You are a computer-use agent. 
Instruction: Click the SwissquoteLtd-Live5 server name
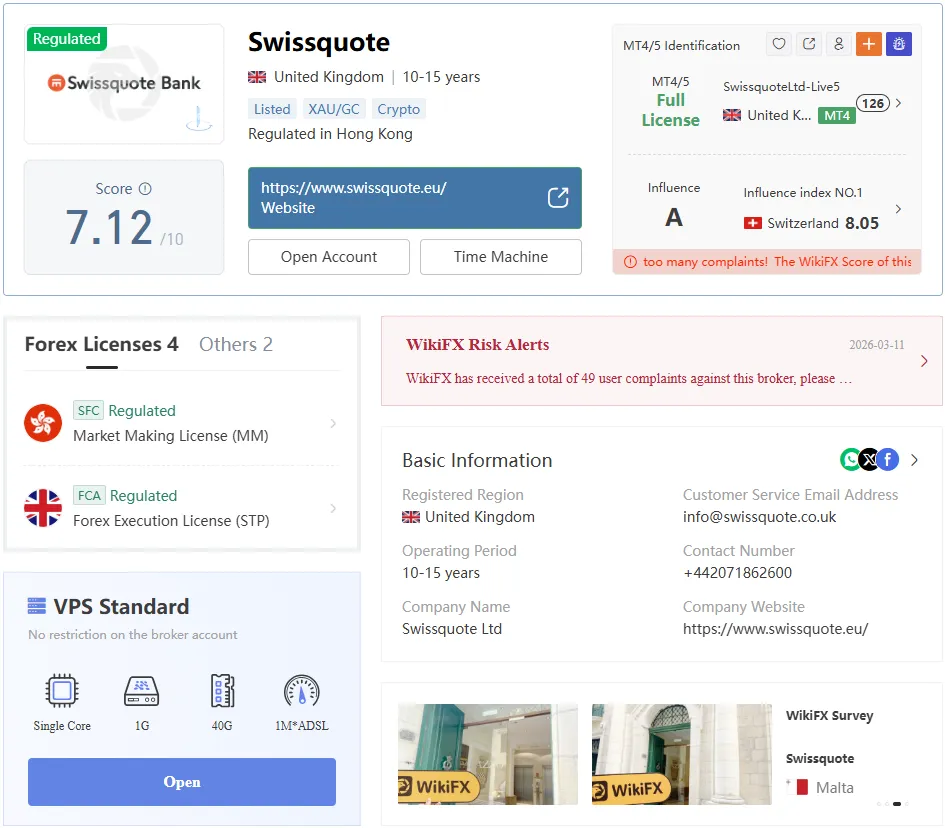[x=781, y=87]
